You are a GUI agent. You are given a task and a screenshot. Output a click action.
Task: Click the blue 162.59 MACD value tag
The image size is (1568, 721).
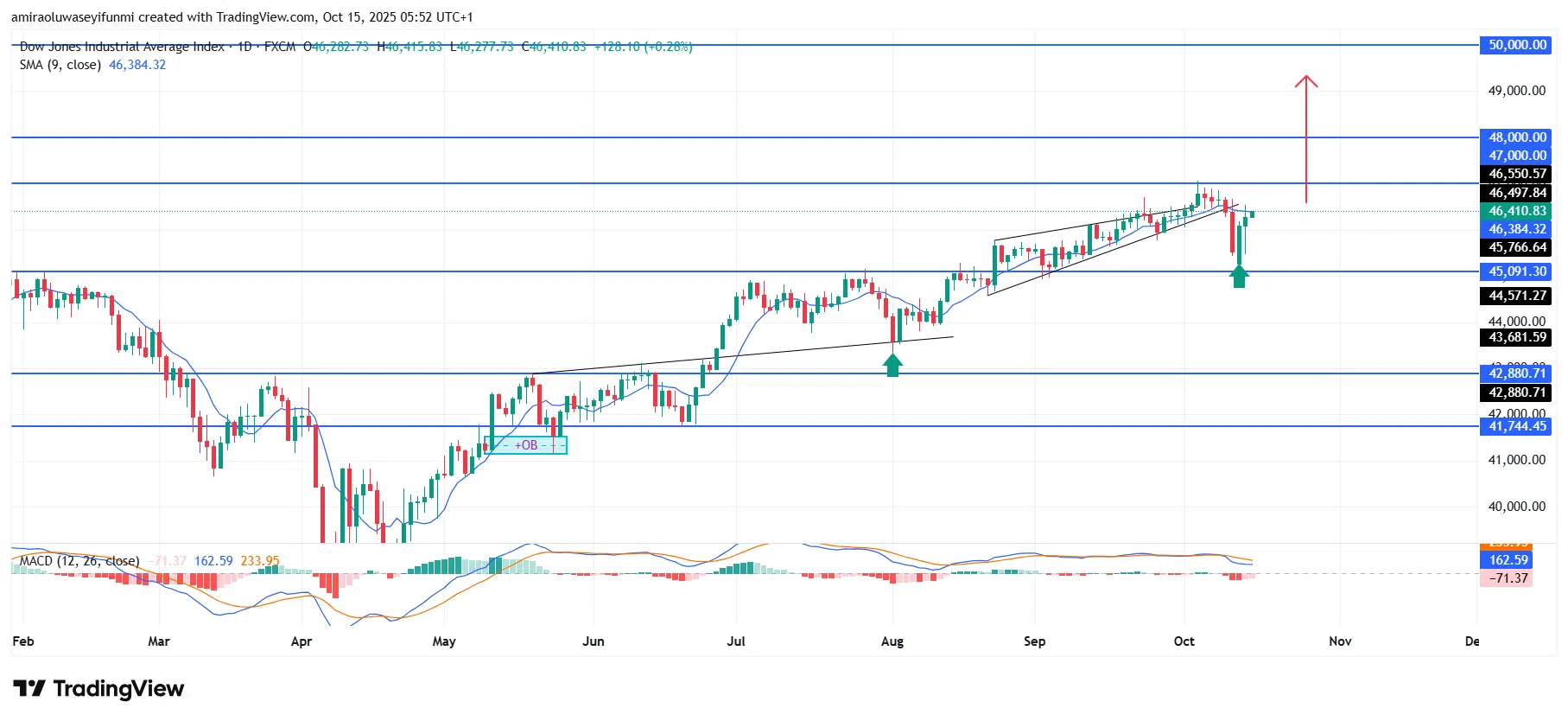(x=1507, y=560)
